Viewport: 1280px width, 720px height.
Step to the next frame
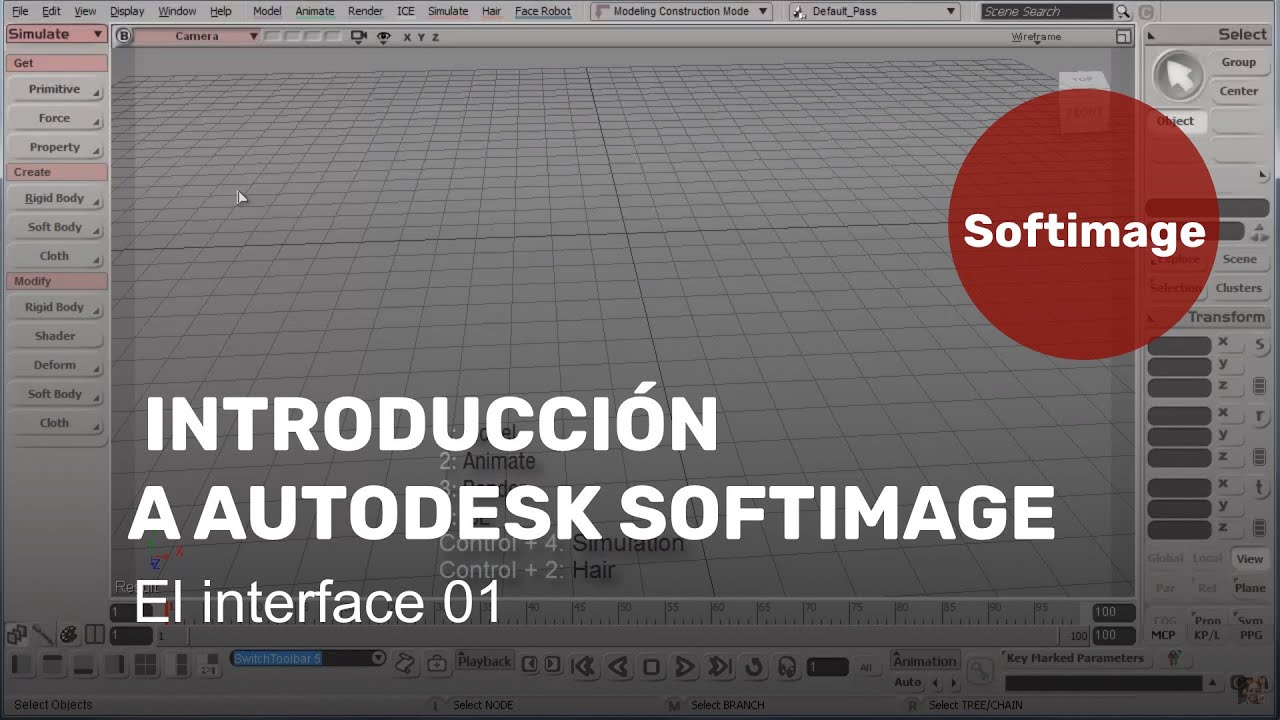[x=553, y=663]
